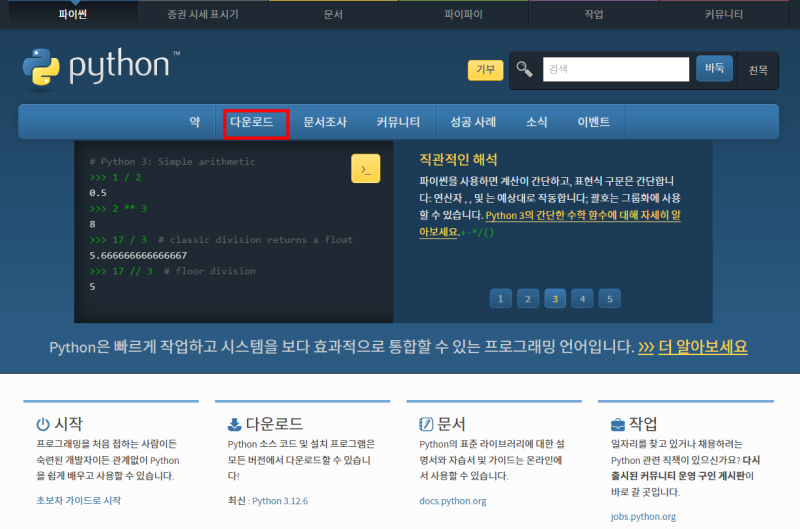Open the 파이파이 top tab
Viewport: 800px width, 529px height.
tap(463, 14)
